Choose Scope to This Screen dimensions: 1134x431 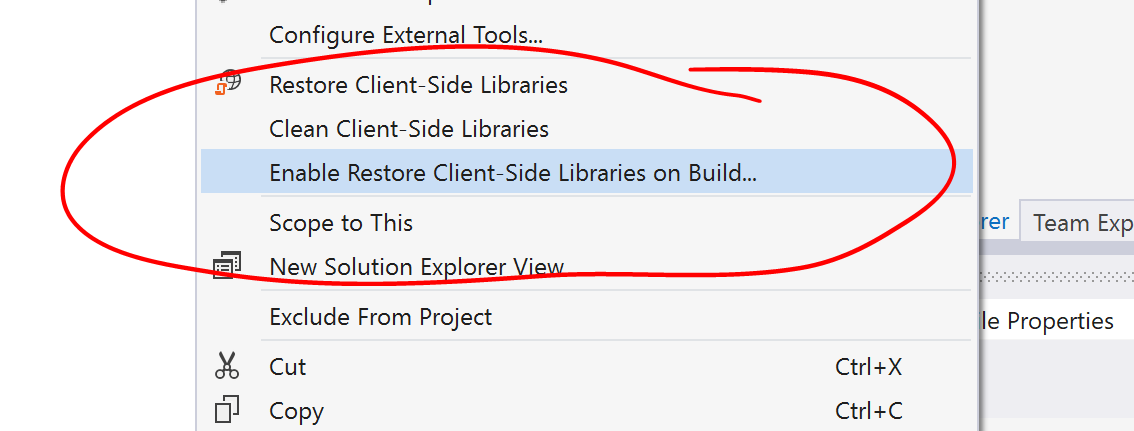pyautogui.click(x=341, y=223)
